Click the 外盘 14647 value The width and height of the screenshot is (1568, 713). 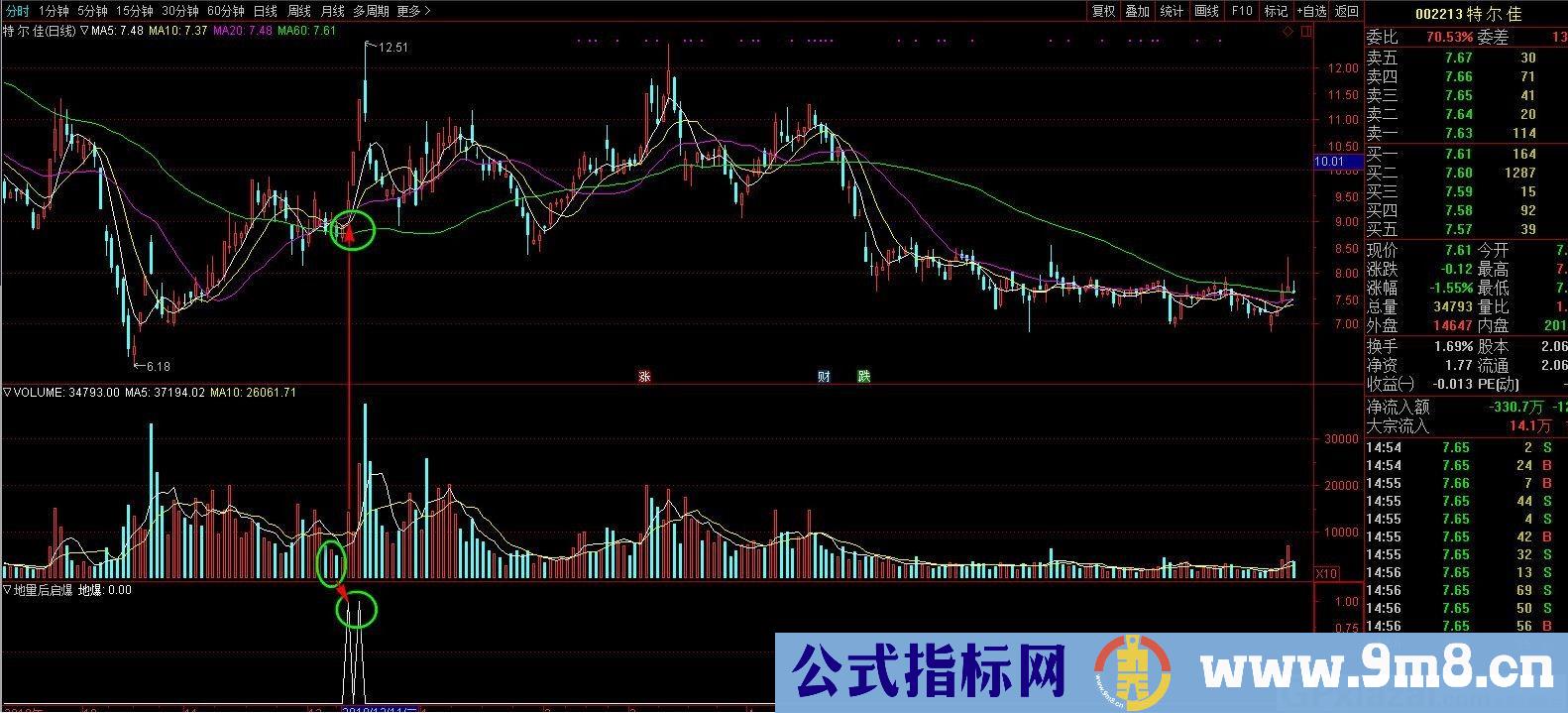click(x=1453, y=325)
